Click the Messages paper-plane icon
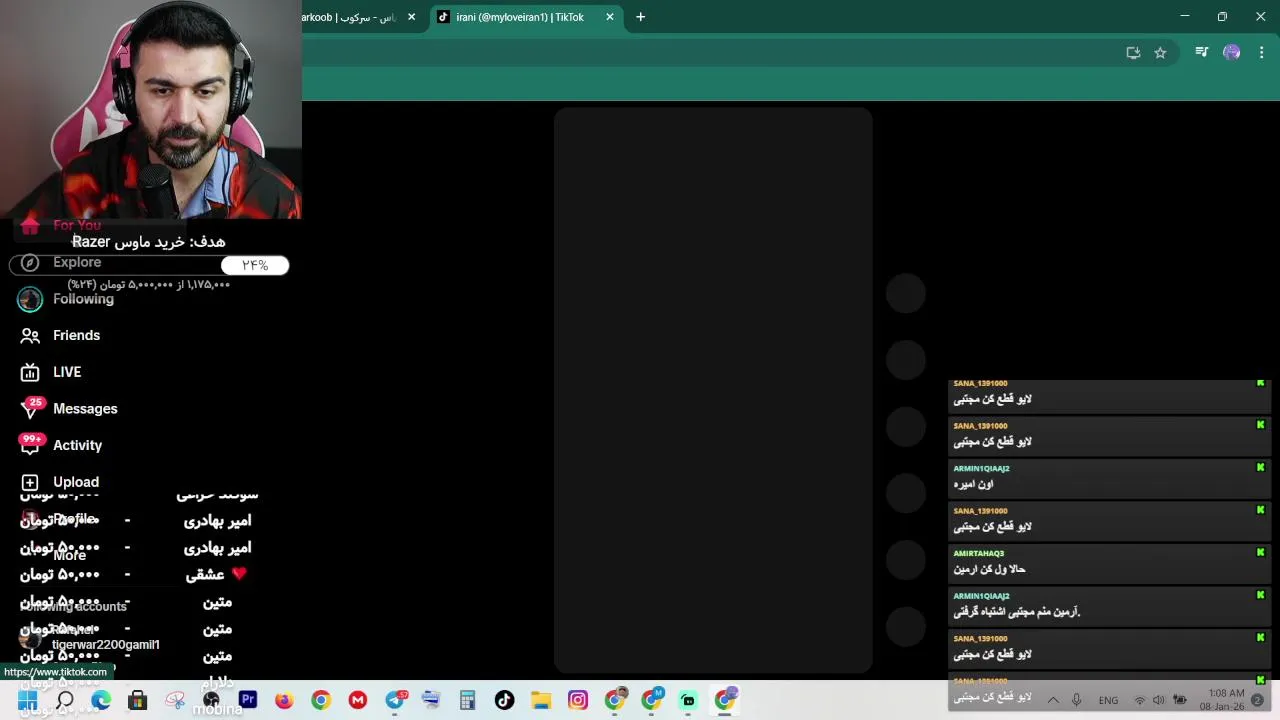The image size is (1280, 720). [30, 409]
